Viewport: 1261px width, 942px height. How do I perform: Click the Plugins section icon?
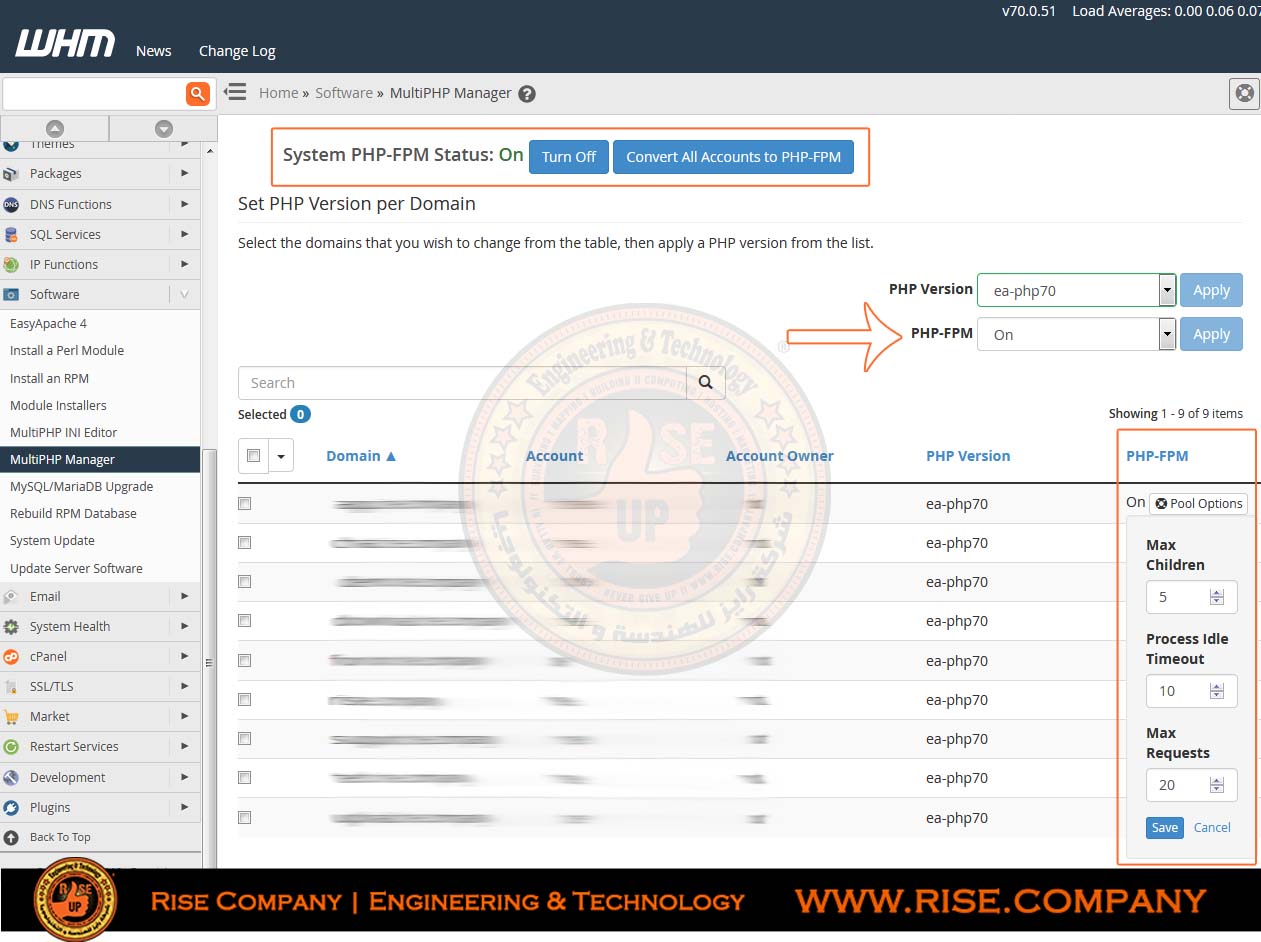tap(11, 808)
